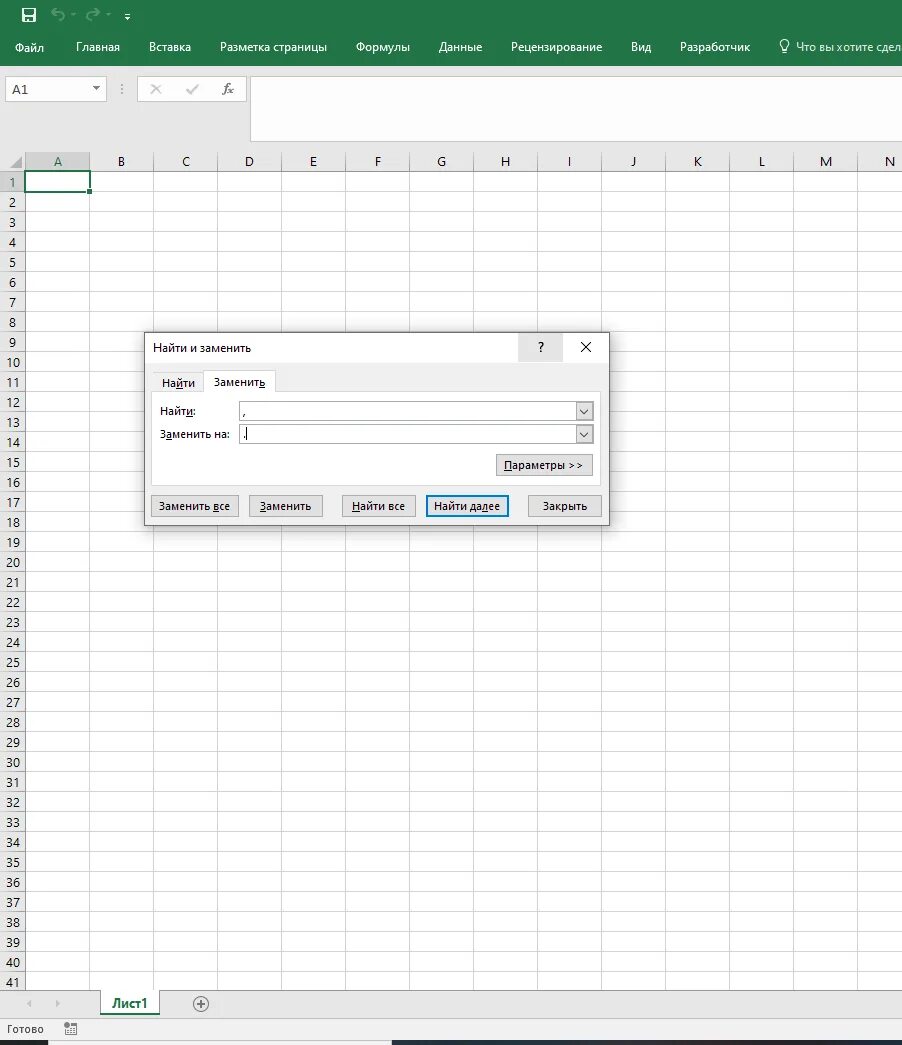The height and width of the screenshot is (1045, 902).
Task: Open the Файл menu
Action: 29,47
